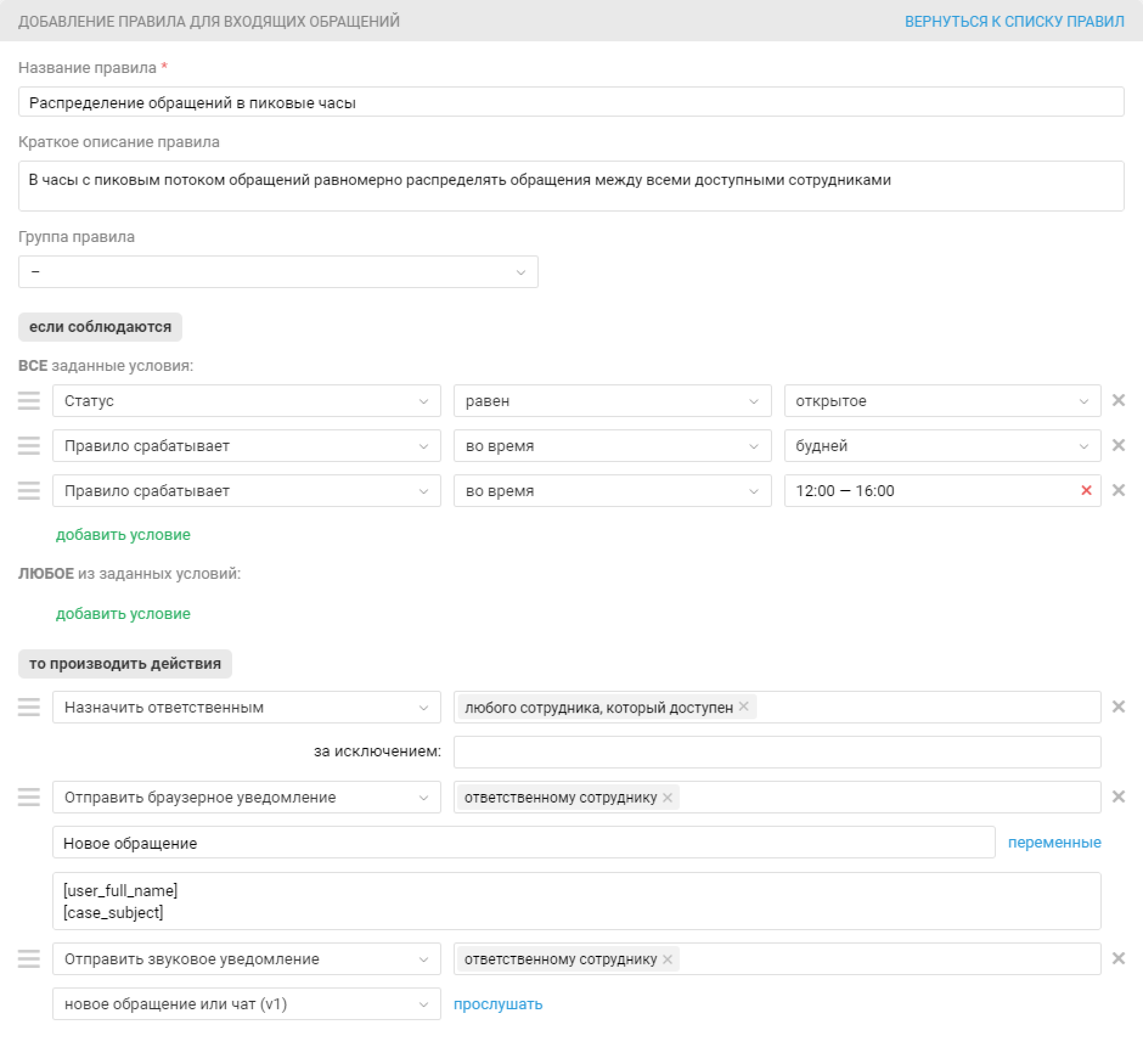Grab the drag handle of Статус condition
The width and height of the screenshot is (1143, 1064).
(29, 400)
